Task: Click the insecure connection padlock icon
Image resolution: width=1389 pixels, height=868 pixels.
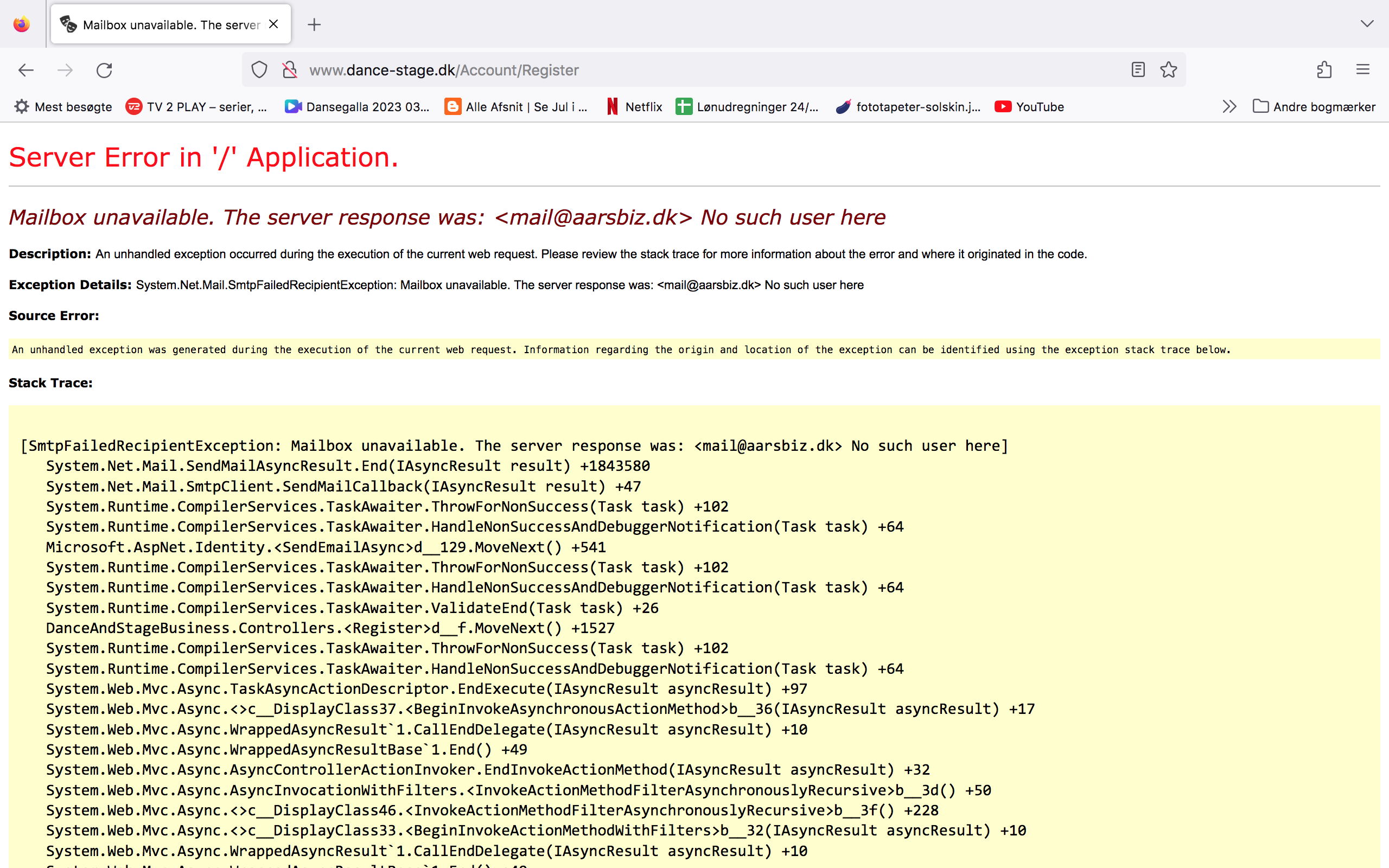Action: pyautogui.click(x=290, y=70)
